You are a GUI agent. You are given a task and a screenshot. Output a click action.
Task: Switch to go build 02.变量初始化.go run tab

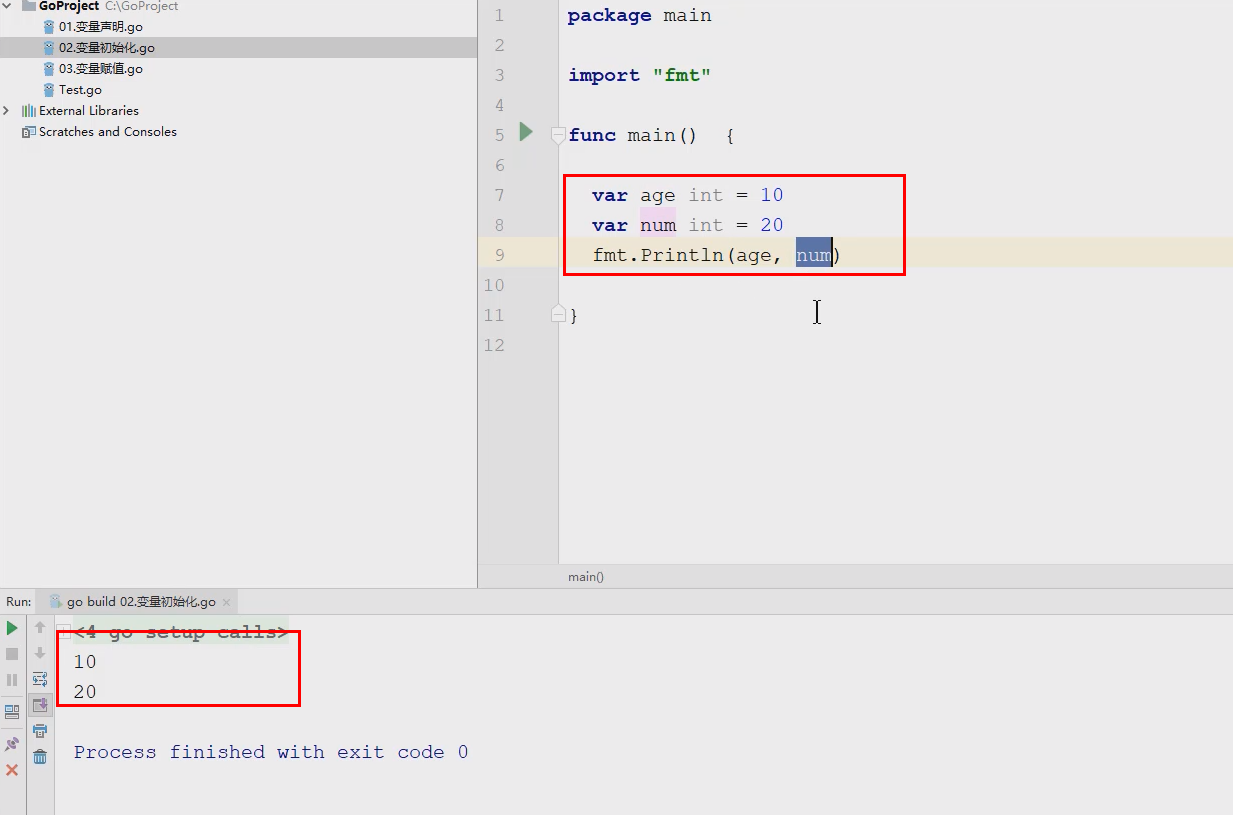(x=140, y=602)
